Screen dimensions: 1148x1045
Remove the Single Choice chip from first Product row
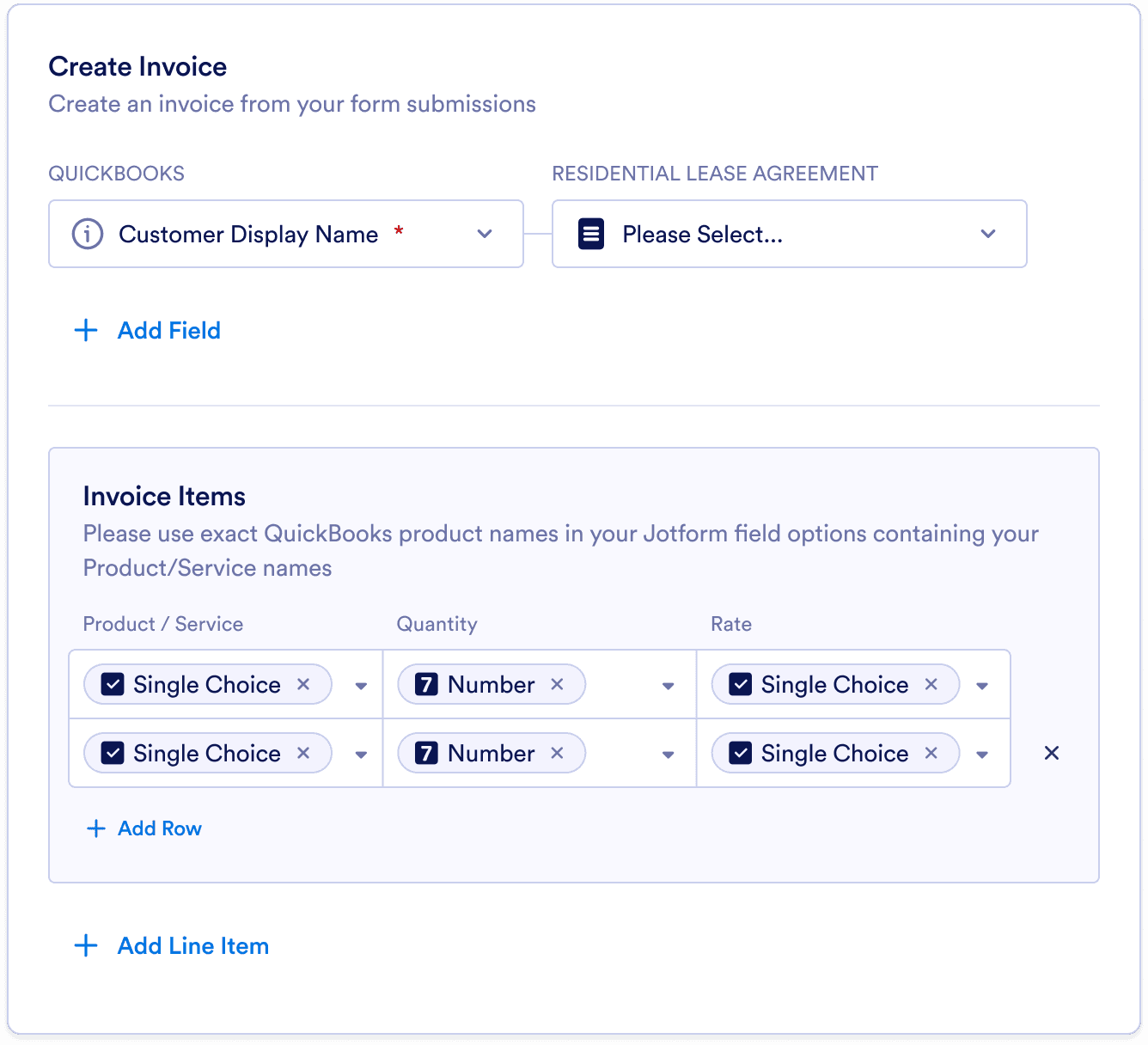pos(303,684)
